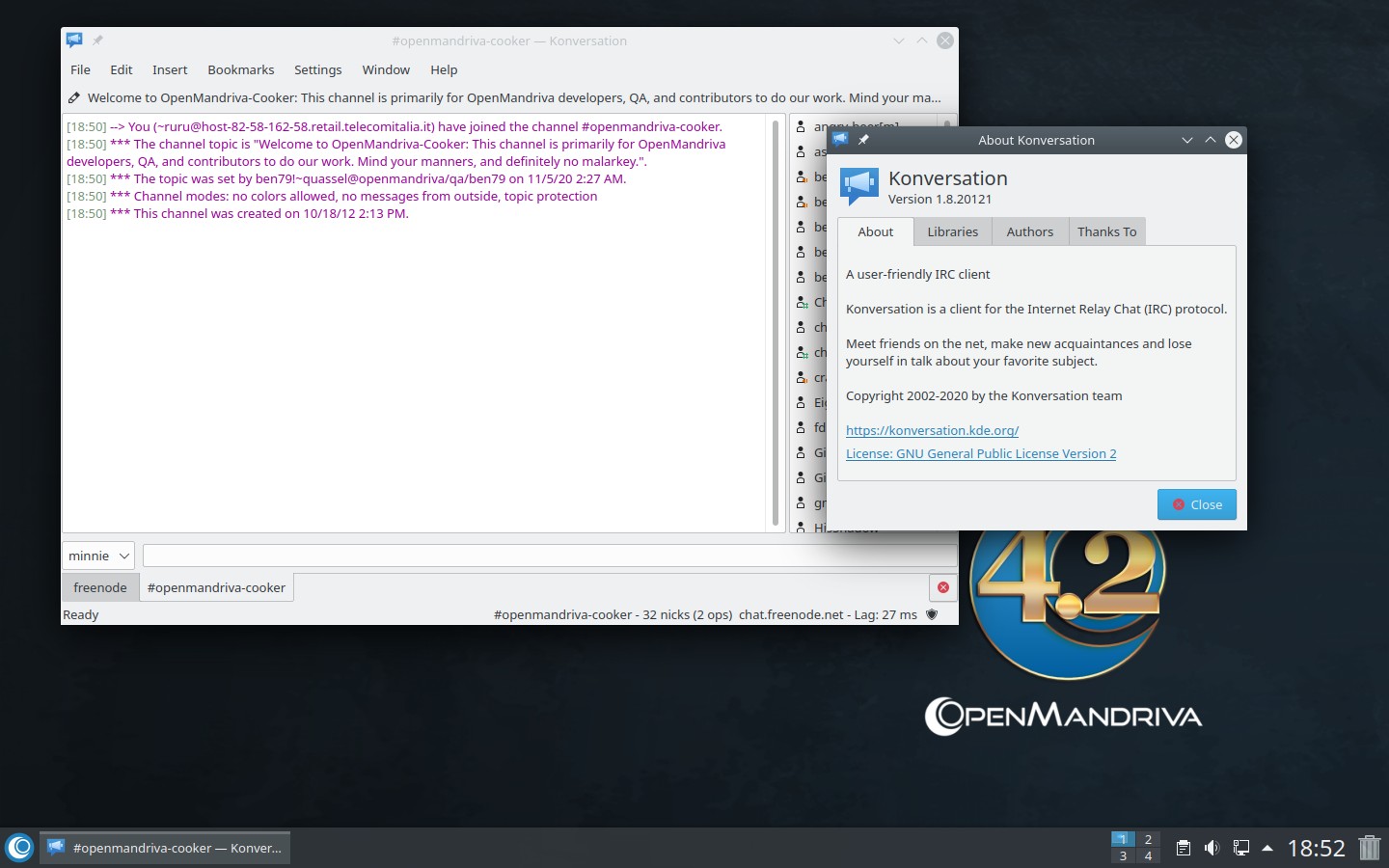The height and width of the screenshot is (868, 1389).
Task: Expand the minnie nickname dropdown
Action: [x=98, y=556]
